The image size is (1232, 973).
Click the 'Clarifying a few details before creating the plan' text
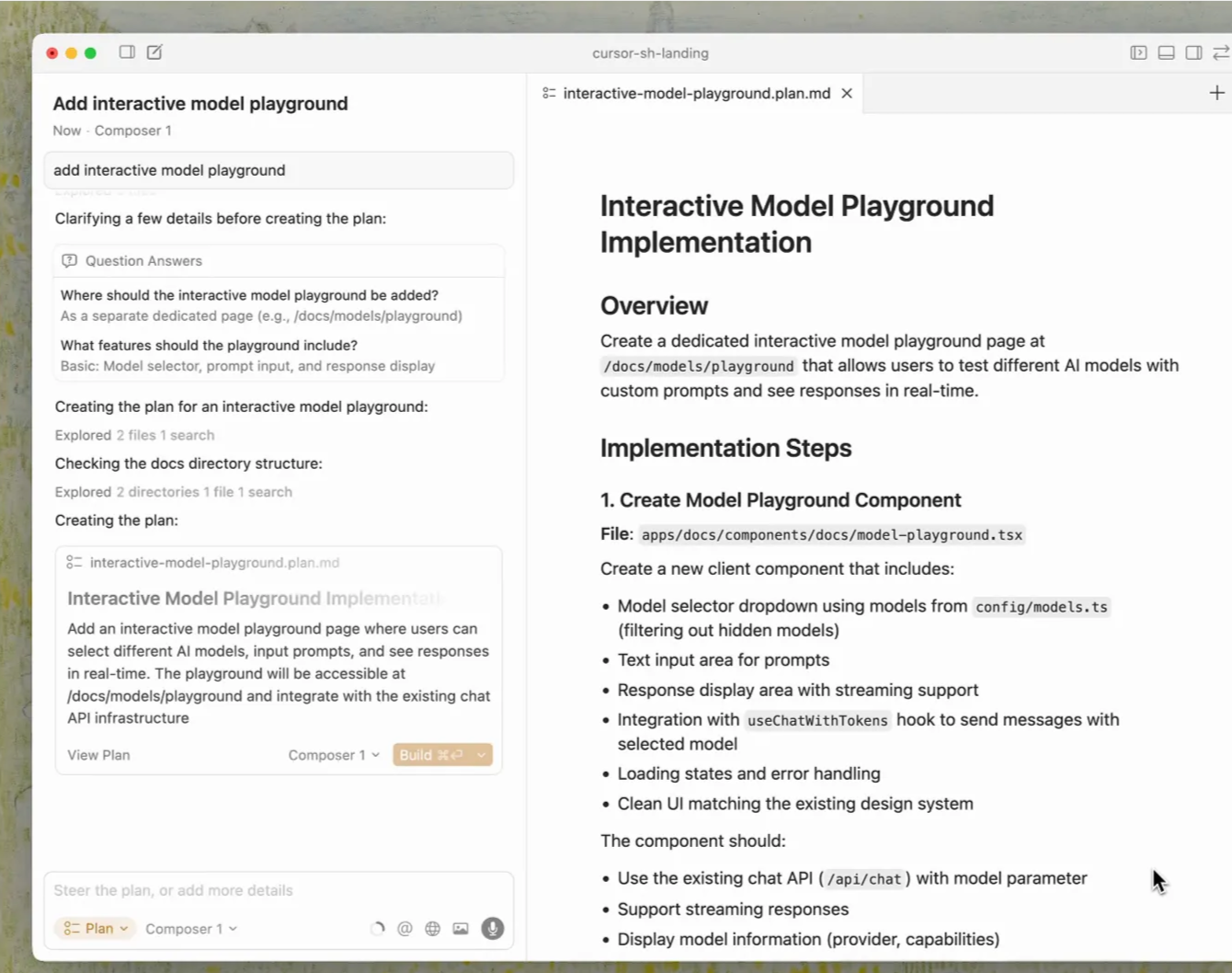click(220, 219)
